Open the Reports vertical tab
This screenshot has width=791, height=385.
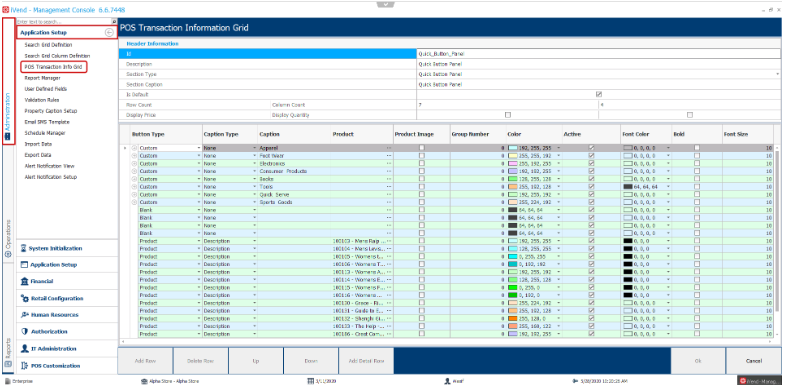[x=8, y=353]
